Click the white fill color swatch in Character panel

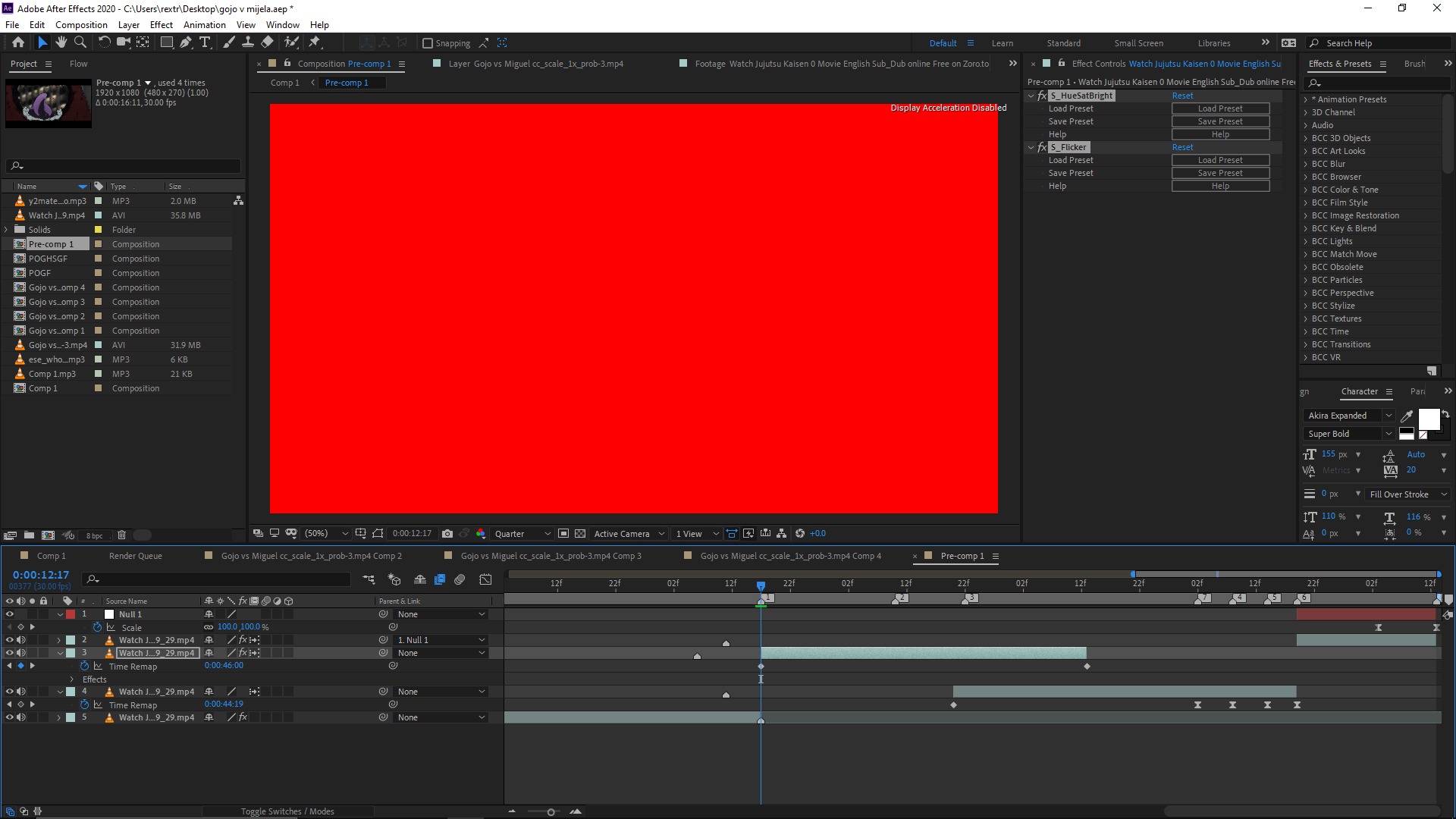(1429, 419)
